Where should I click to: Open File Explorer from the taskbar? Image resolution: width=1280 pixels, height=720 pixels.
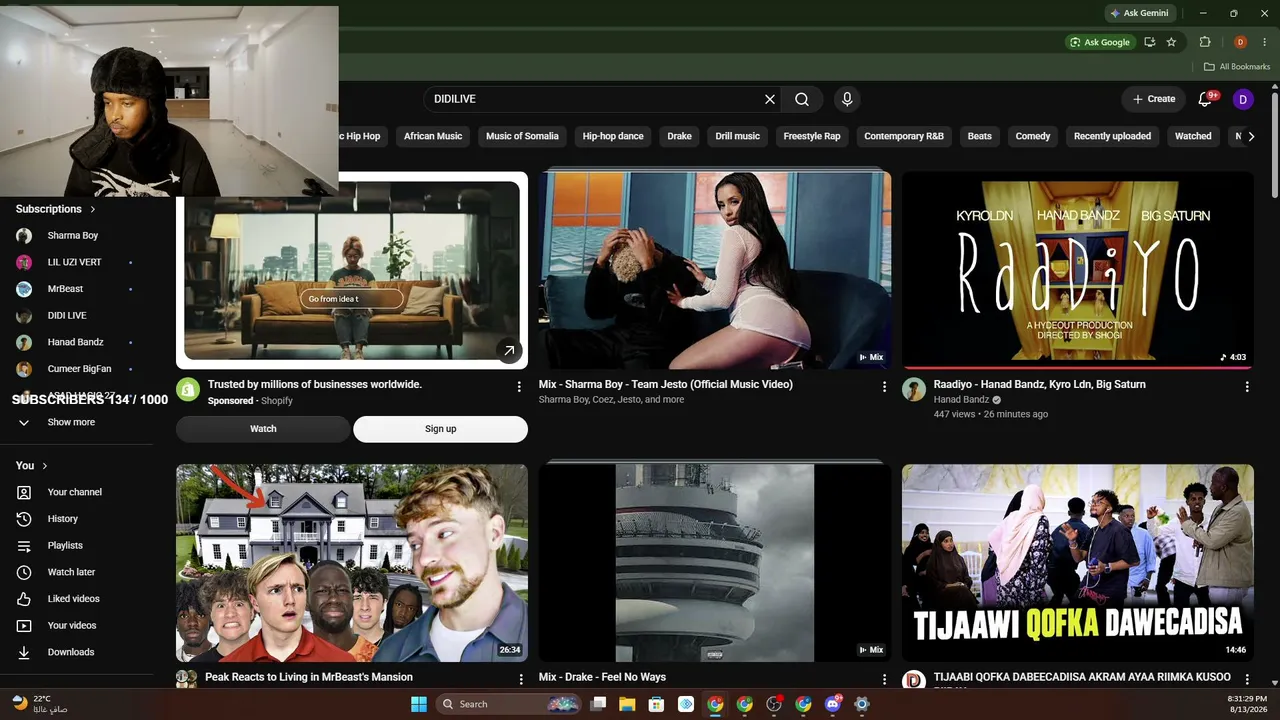coord(627,704)
